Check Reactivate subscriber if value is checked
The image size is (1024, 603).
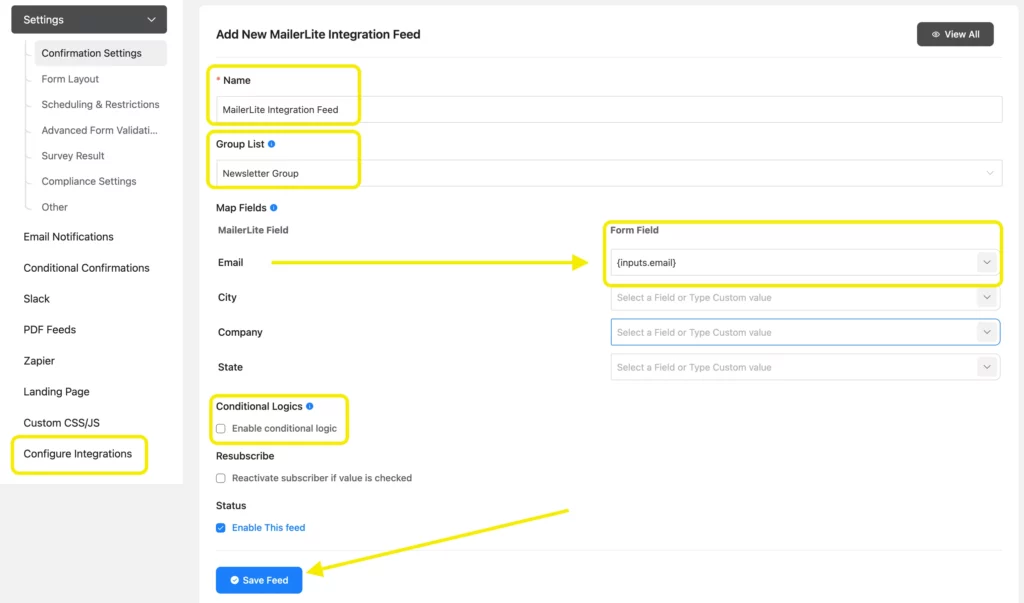pyautogui.click(x=221, y=478)
